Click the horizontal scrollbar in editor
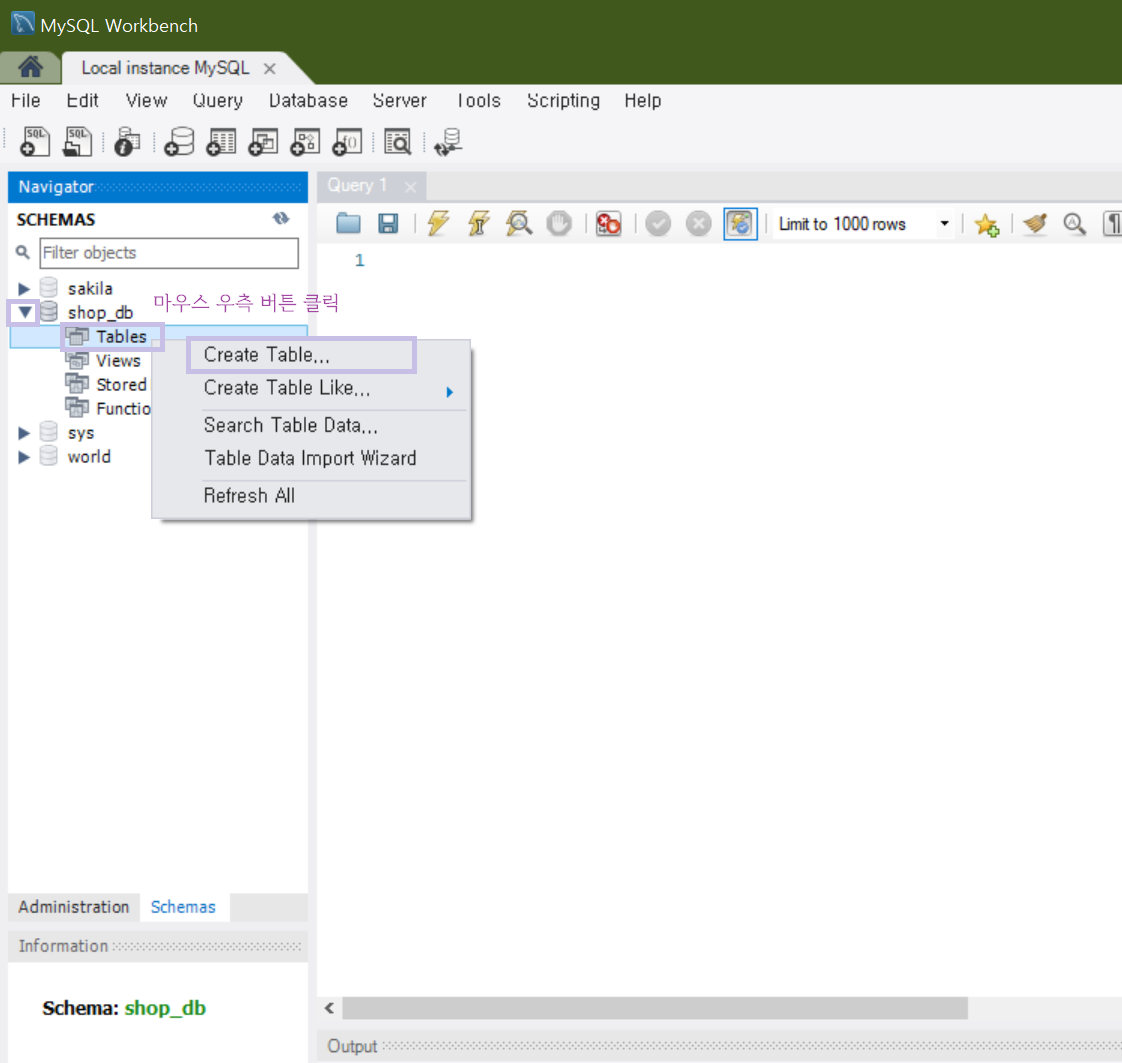This screenshot has height=1063, width=1122. [x=655, y=1008]
